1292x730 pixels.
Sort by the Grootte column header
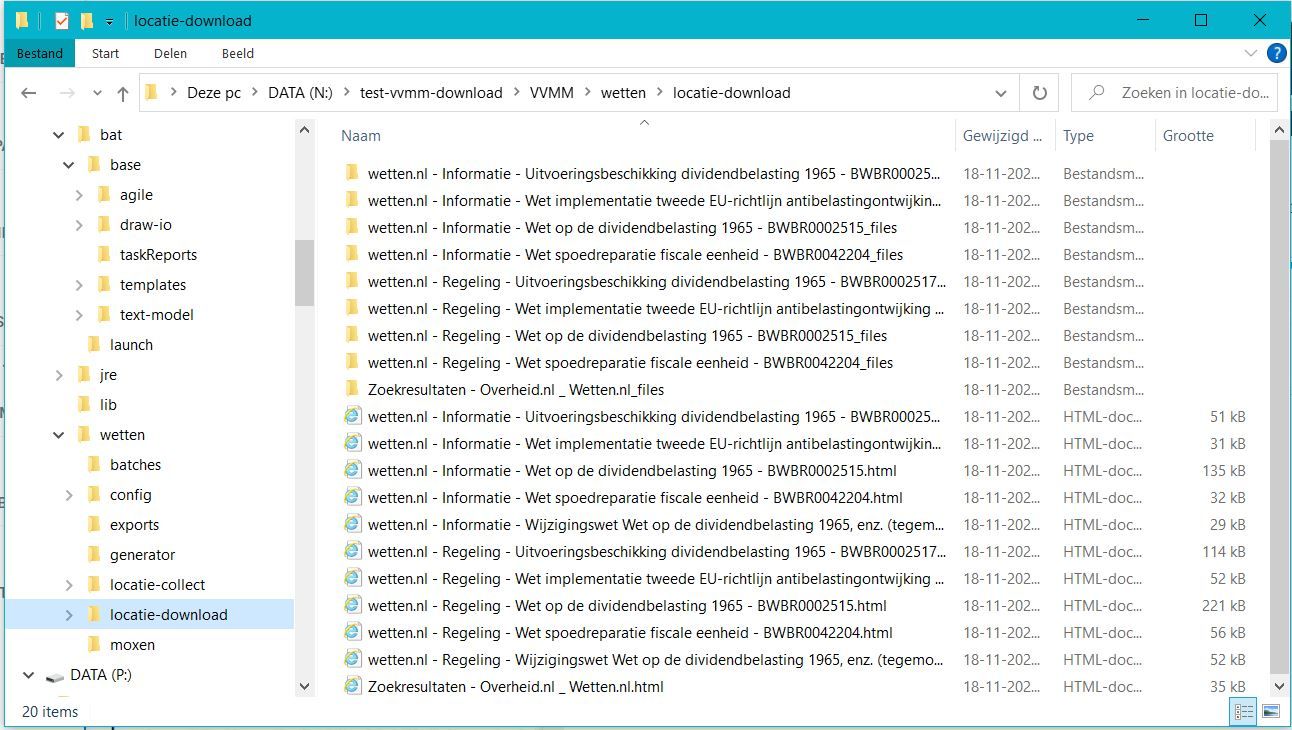tap(1188, 136)
